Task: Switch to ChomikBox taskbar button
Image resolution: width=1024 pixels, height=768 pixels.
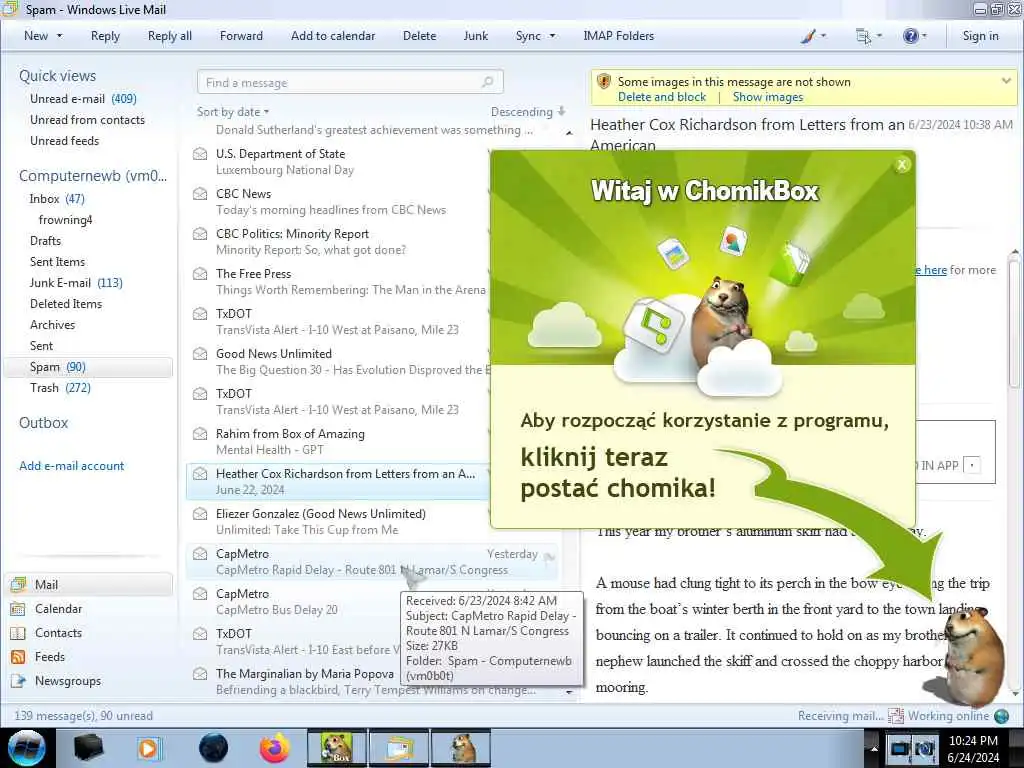Action: click(336, 748)
